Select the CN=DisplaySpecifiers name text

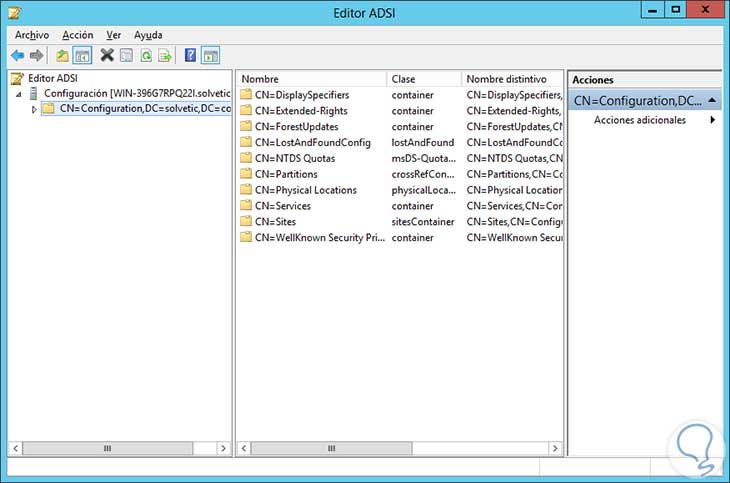(302, 95)
